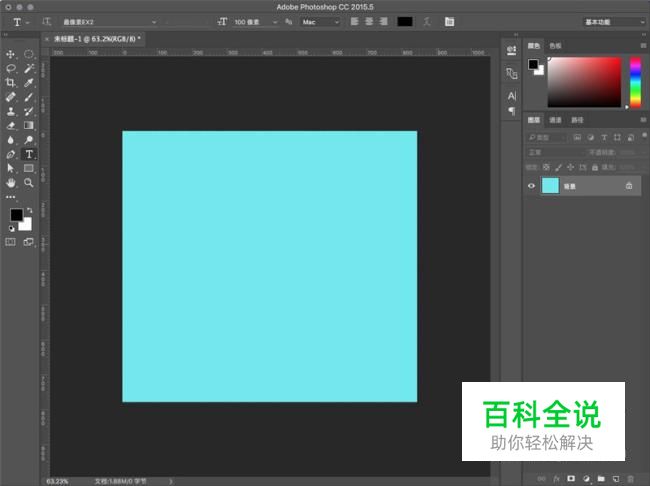Switch to the 色板 swatches tab
The width and height of the screenshot is (650, 486).
click(555, 45)
